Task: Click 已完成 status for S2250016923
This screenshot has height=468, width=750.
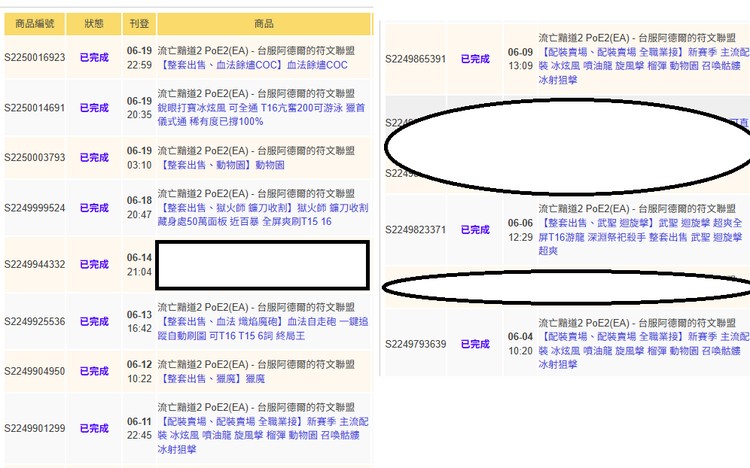Action: click(94, 57)
